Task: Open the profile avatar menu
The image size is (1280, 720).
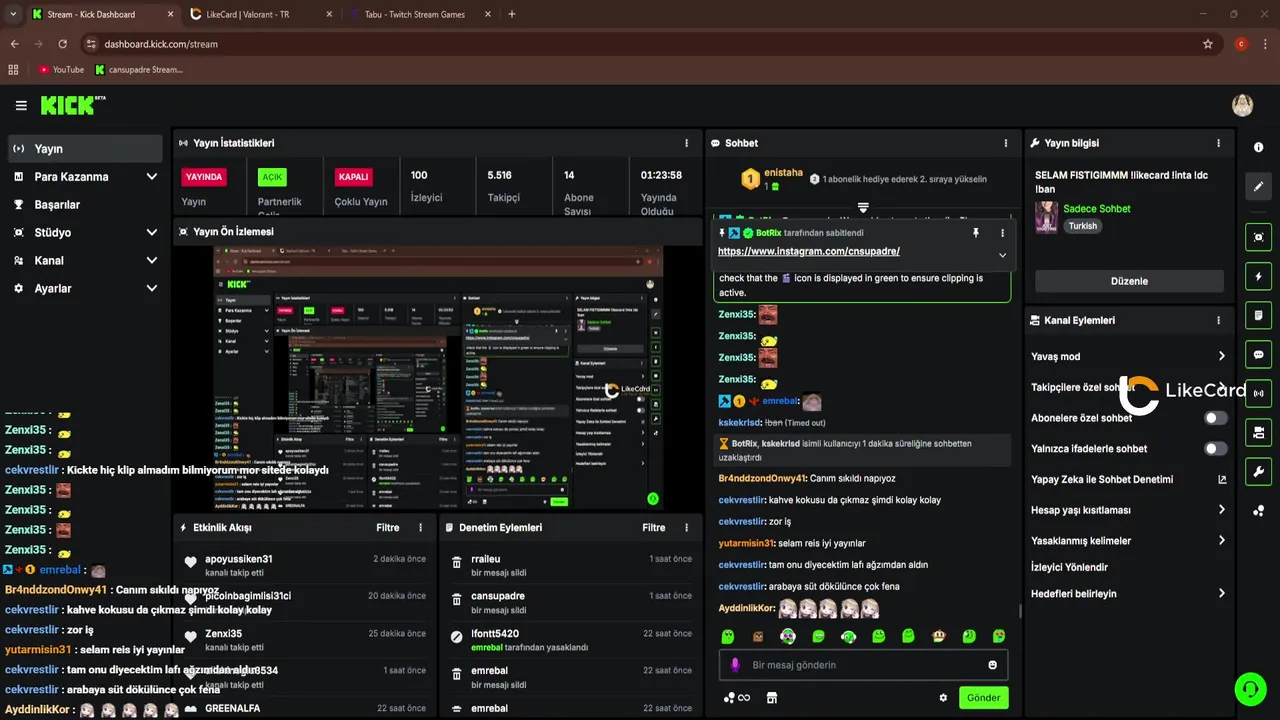Action: click(x=1242, y=105)
